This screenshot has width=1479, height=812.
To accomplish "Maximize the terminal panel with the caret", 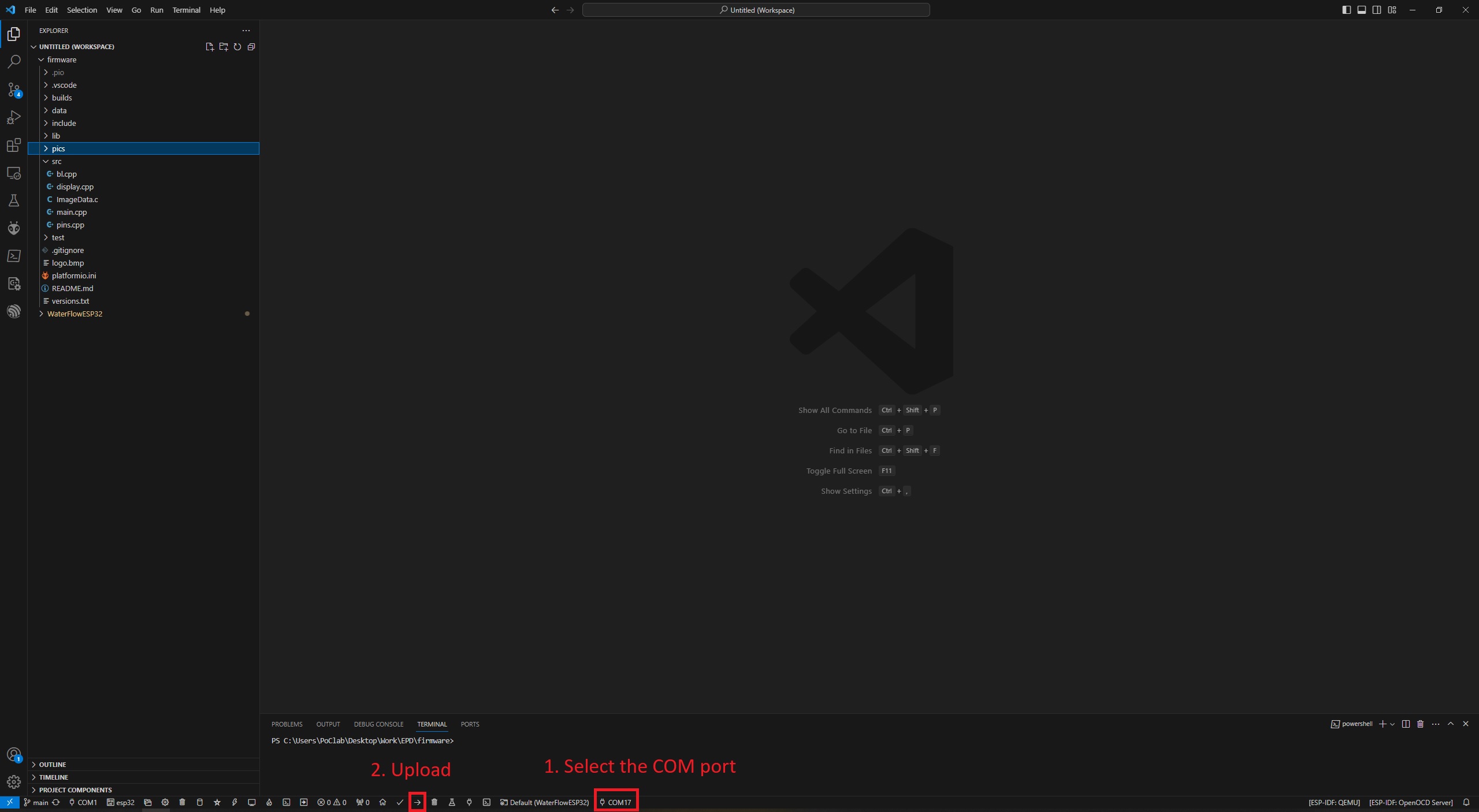I will (1451, 724).
